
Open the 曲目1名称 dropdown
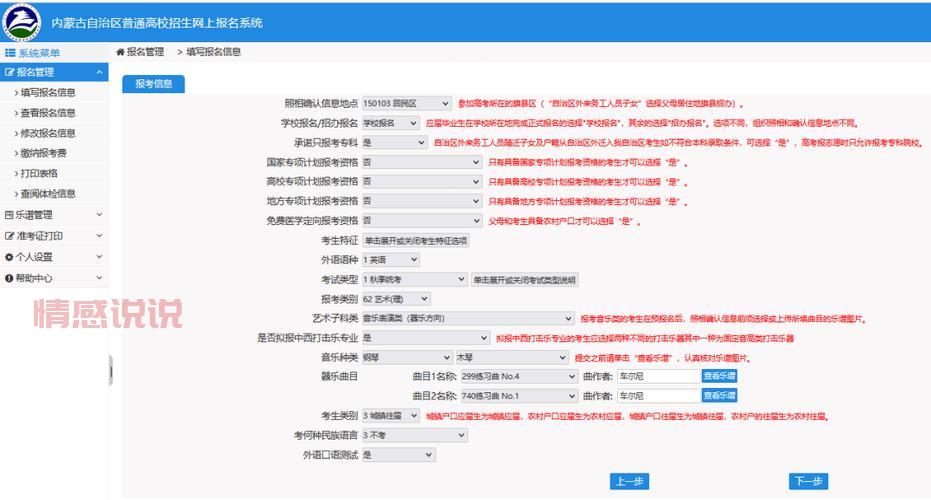[519, 376]
